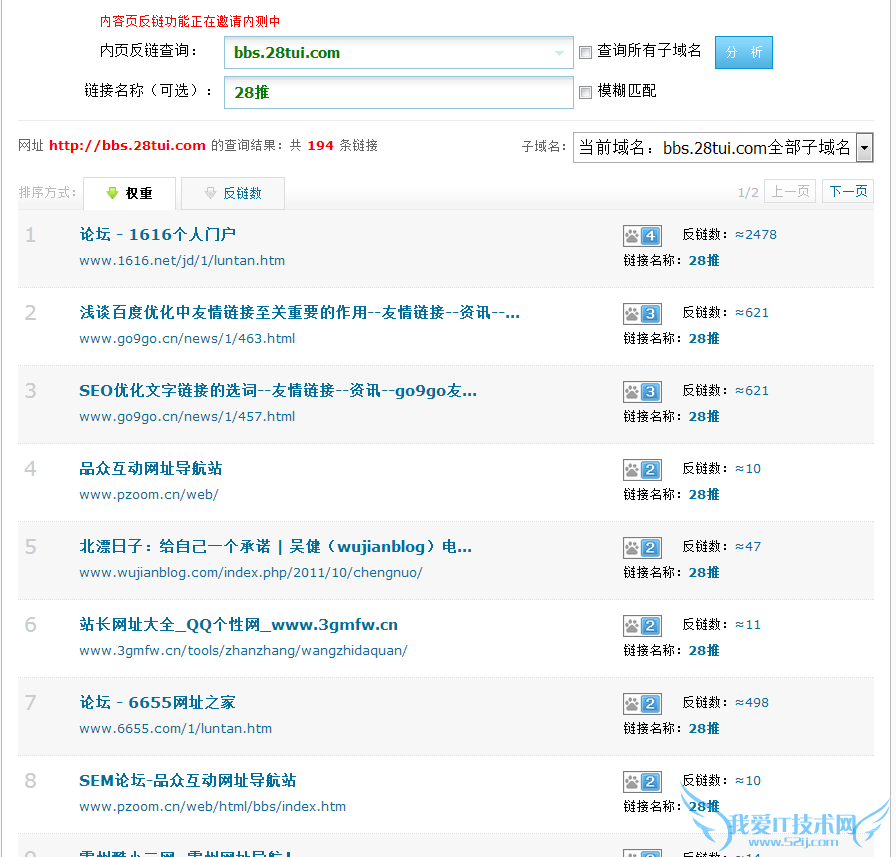Viewport: 896px width, 857px height.
Task: Open www.6655.com/1/luntan.htm URL
Action: pyautogui.click(x=175, y=728)
